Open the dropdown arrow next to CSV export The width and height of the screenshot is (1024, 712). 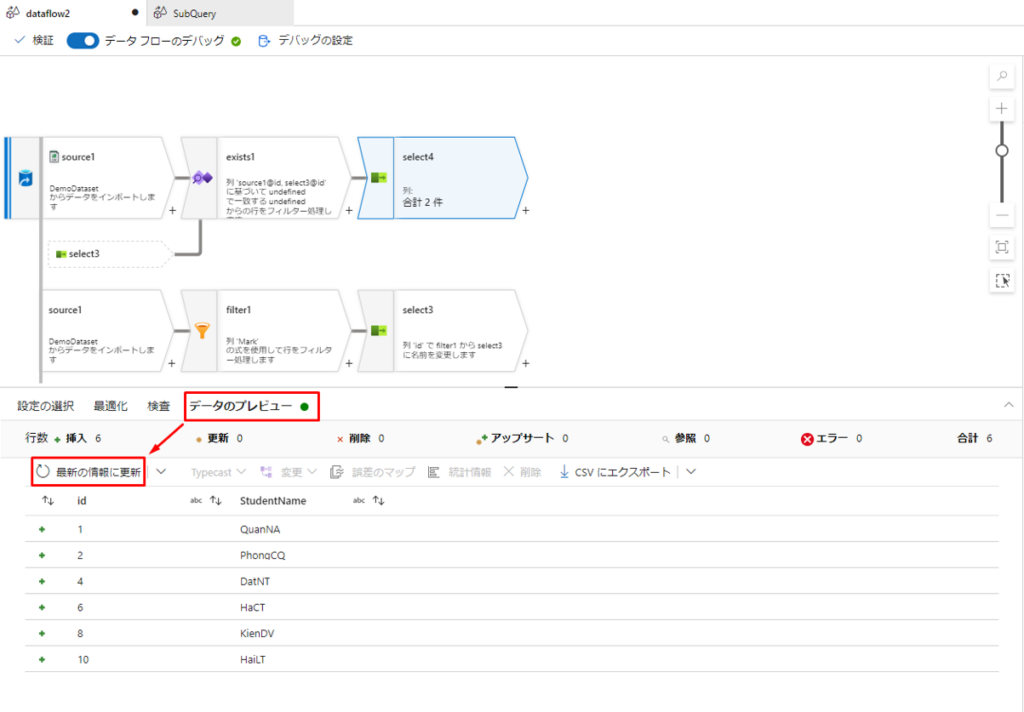[691, 472]
